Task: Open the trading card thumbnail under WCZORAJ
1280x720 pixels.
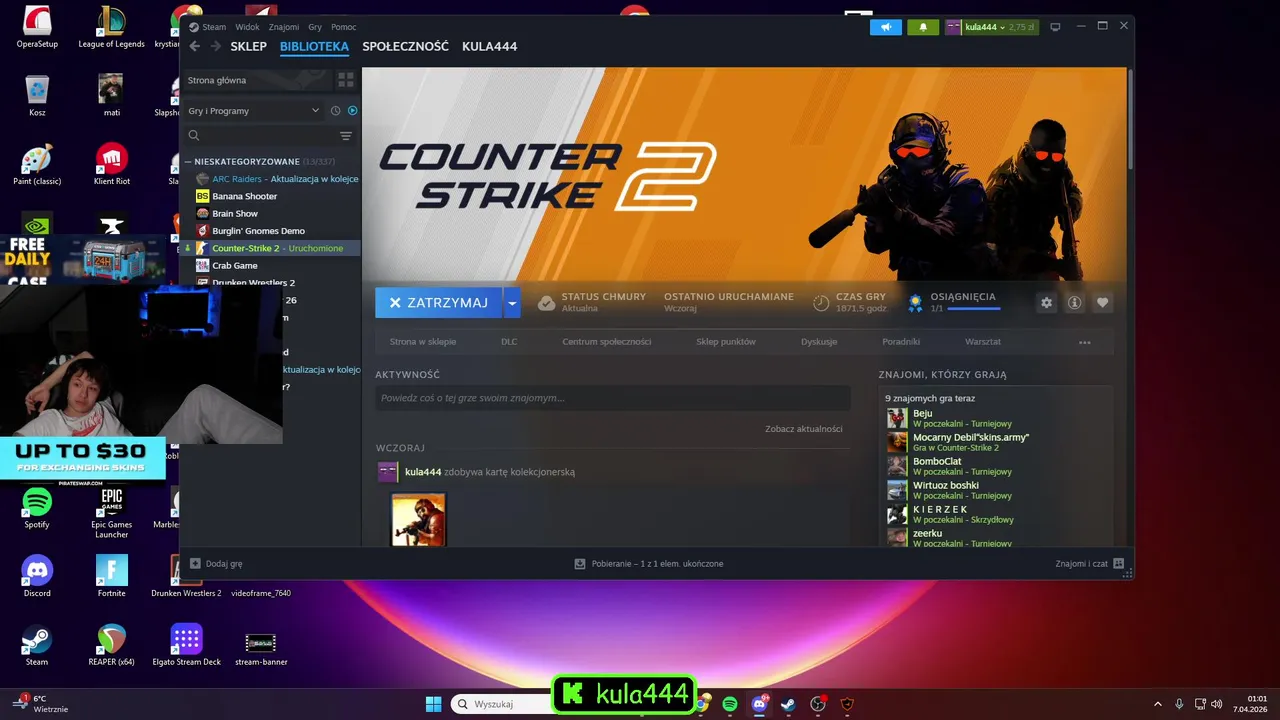Action: tap(418, 519)
